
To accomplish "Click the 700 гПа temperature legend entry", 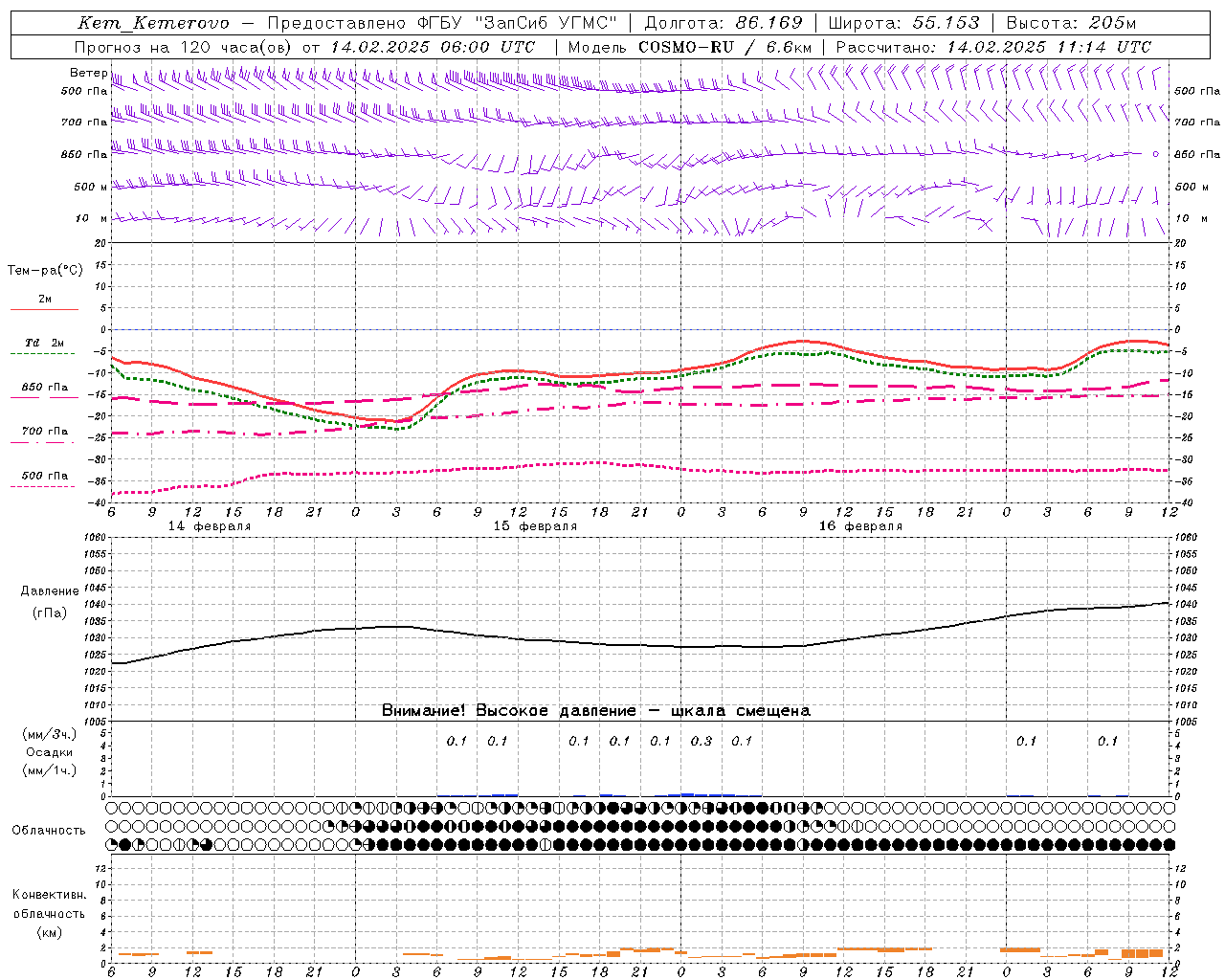I will click(45, 432).
